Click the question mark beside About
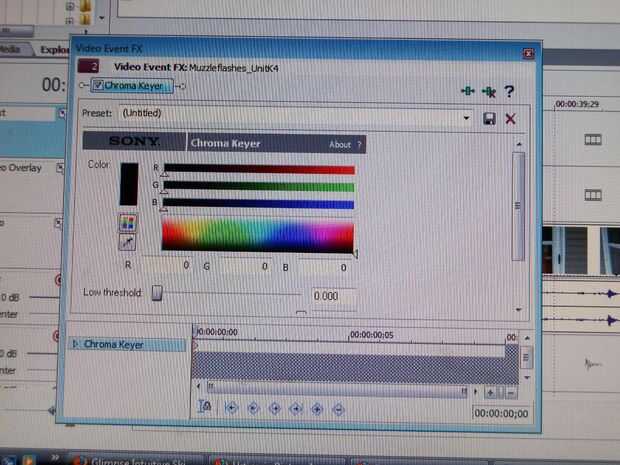The image size is (620, 465). coord(359,145)
